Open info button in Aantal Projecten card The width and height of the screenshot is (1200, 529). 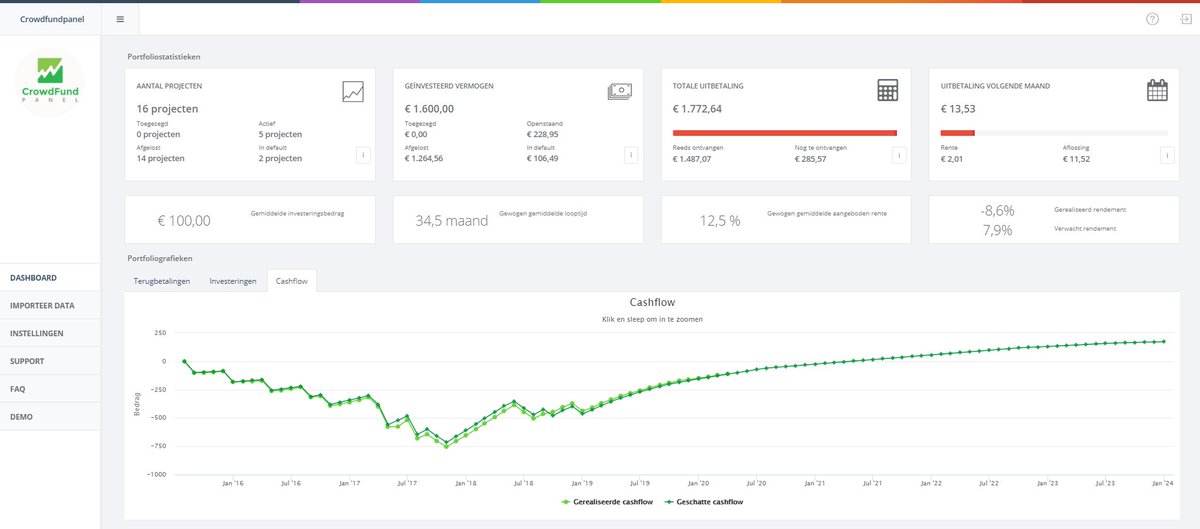[x=363, y=155]
